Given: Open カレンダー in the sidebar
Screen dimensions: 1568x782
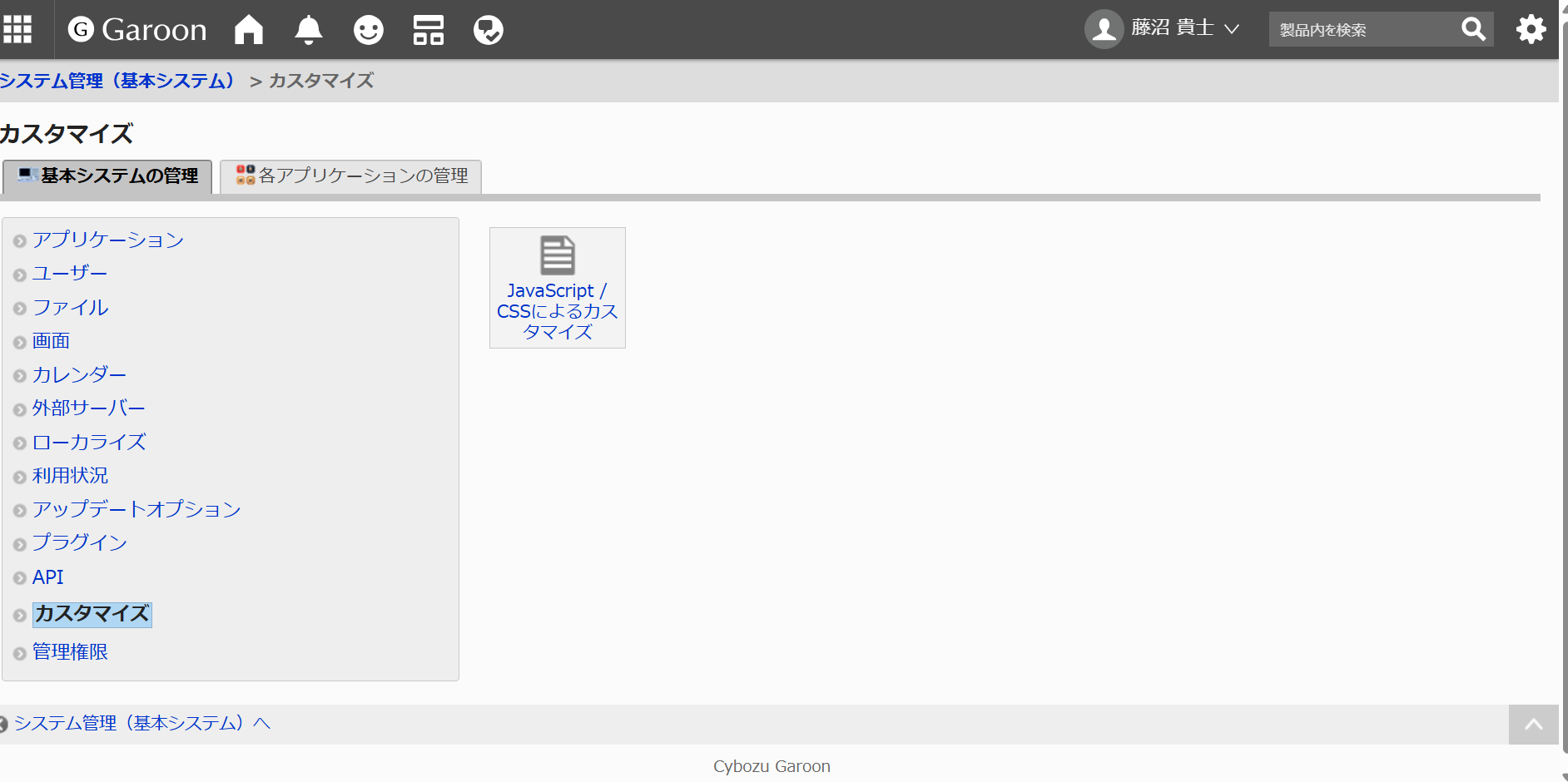Looking at the screenshot, I should click(80, 374).
